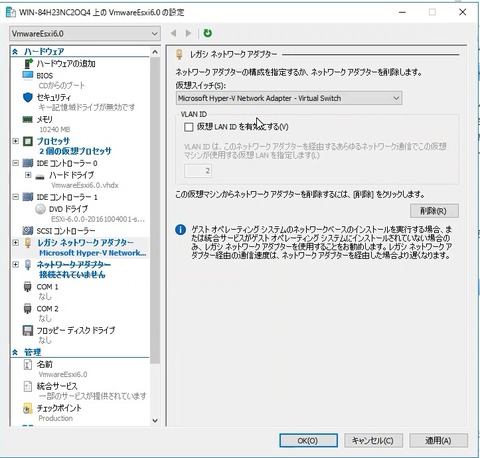Select the ハード ドライブ icon
480x458 pixels.
40,176
